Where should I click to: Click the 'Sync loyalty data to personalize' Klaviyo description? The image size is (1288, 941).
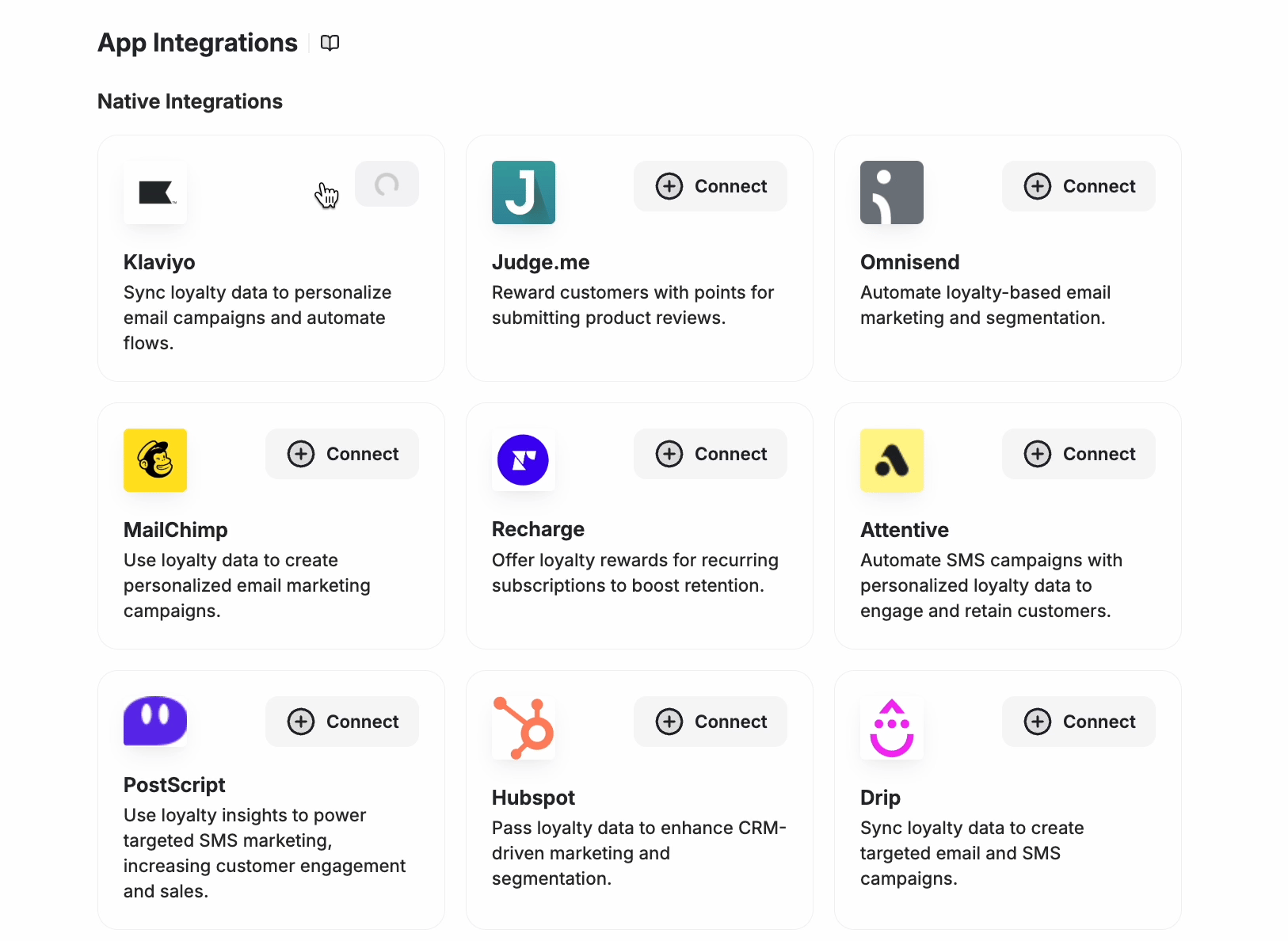click(257, 318)
